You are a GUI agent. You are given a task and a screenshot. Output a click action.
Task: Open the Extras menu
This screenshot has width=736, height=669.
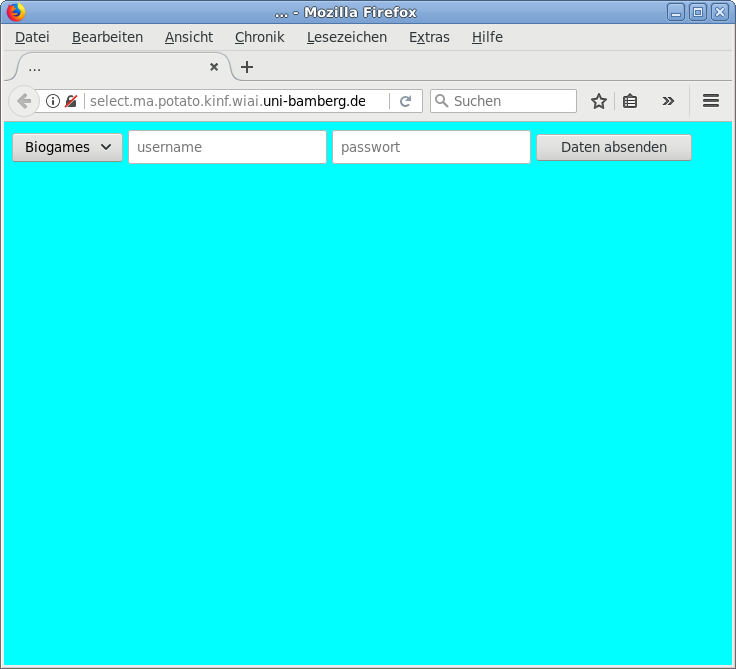pos(429,37)
